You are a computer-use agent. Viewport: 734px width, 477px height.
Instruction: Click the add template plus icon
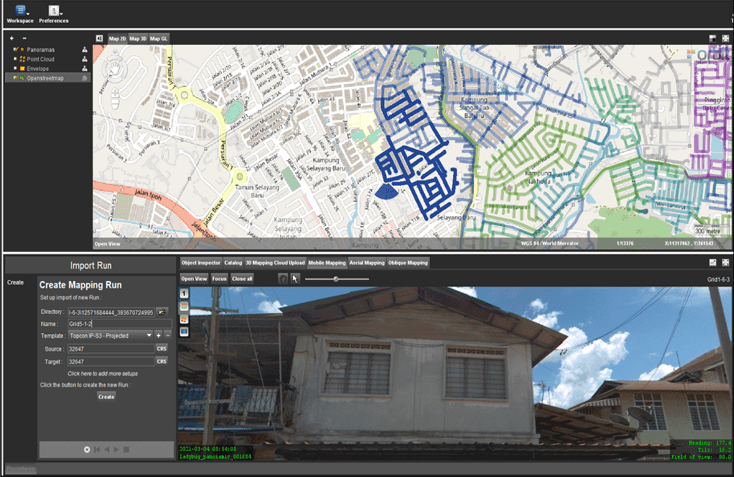point(158,336)
